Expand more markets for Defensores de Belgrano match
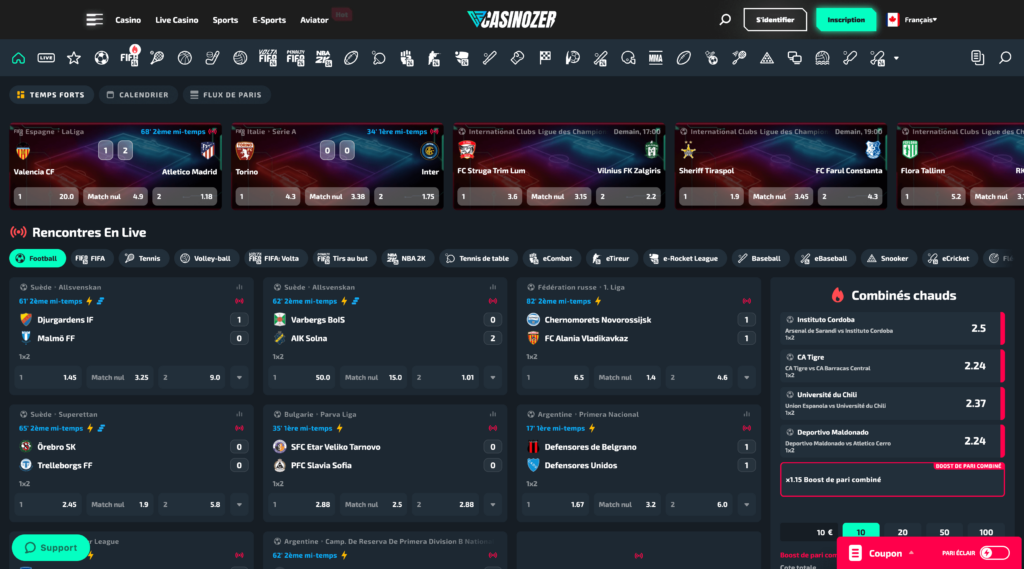1024x569 pixels. (x=746, y=504)
